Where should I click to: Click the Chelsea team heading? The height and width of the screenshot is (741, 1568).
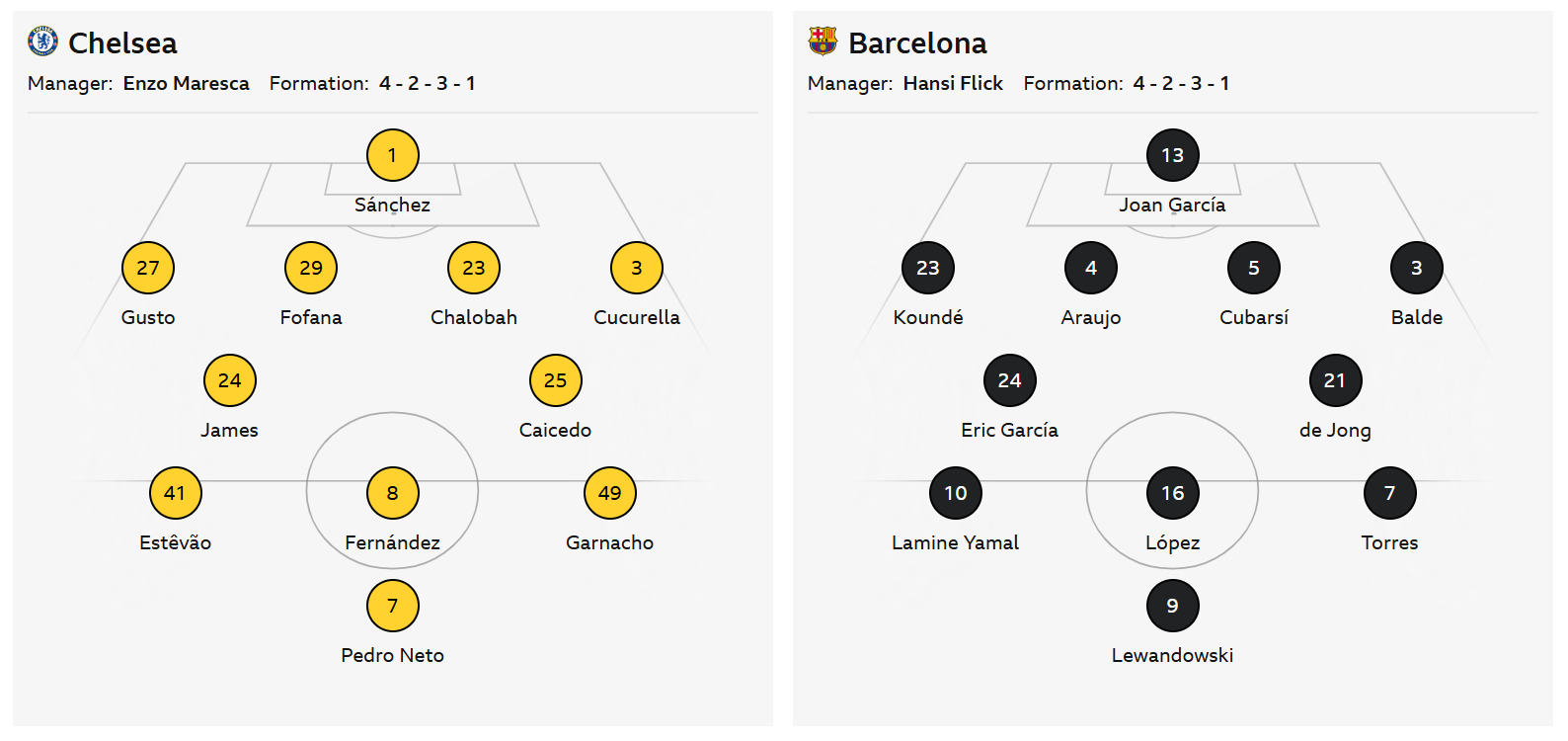[x=122, y=43]
